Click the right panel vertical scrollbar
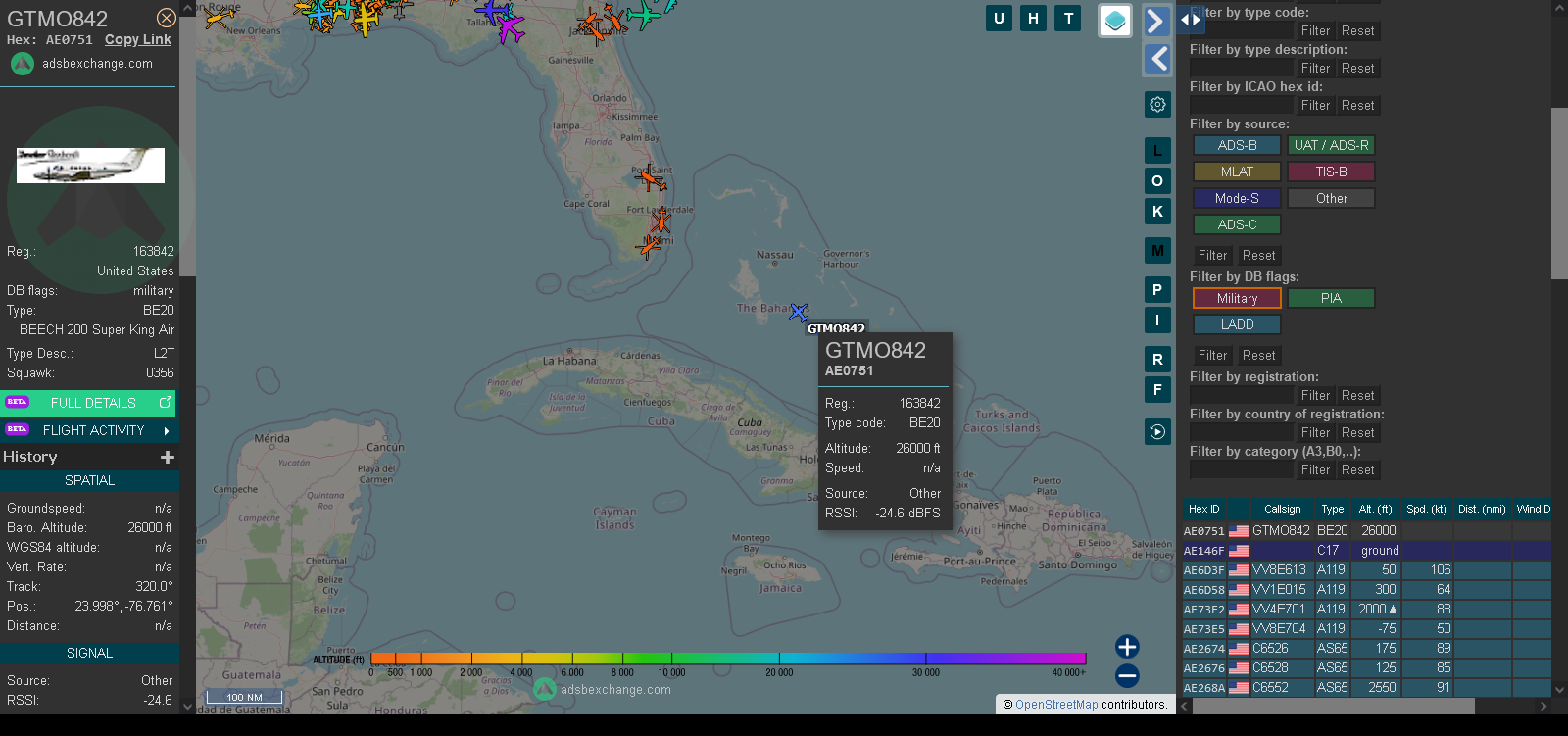This screenshot has height=736, width=1568. 1559,193
